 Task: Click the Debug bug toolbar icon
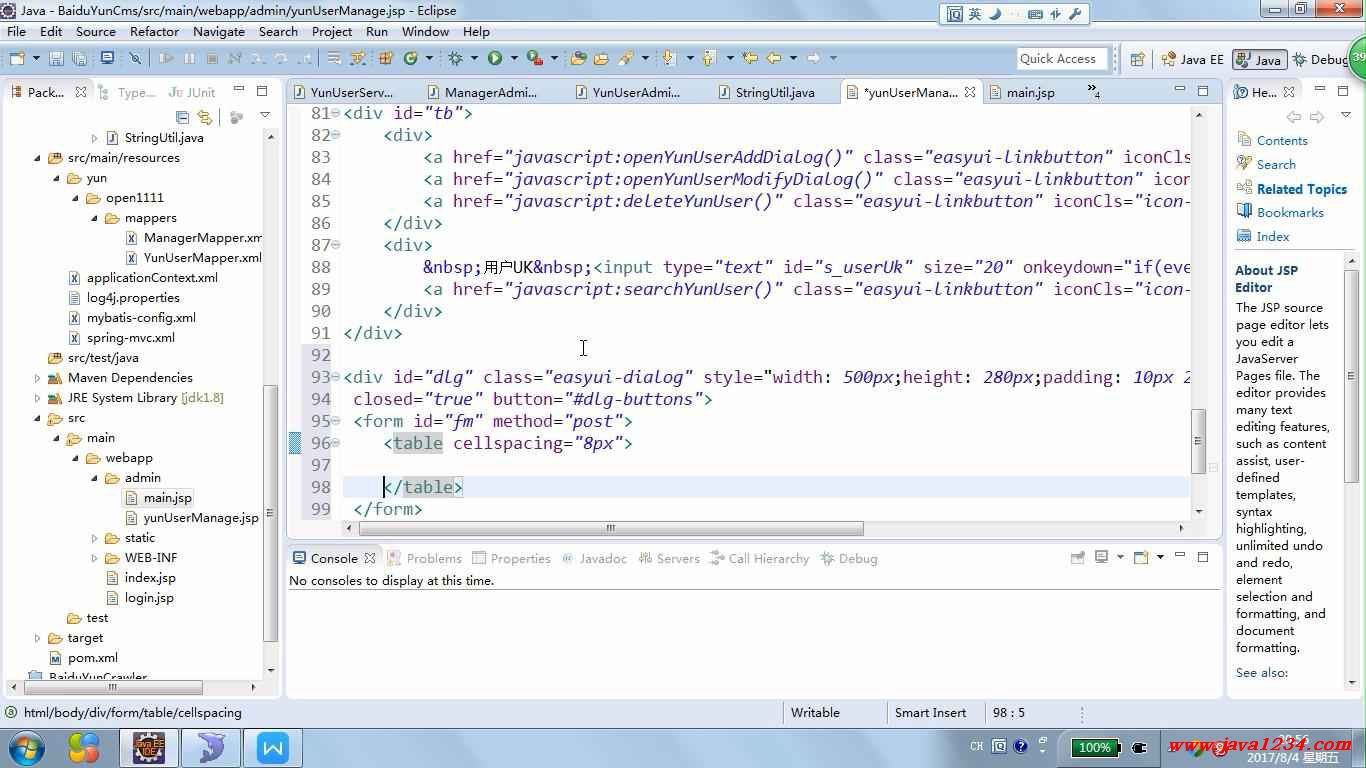point(455,58)
